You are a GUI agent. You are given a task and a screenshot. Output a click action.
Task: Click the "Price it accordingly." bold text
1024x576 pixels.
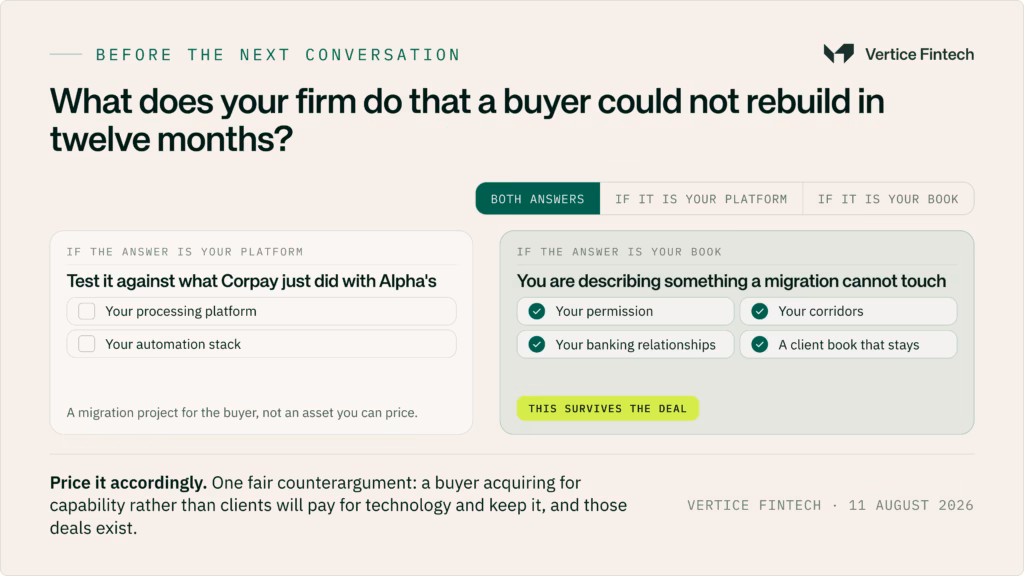click(128, 483)
